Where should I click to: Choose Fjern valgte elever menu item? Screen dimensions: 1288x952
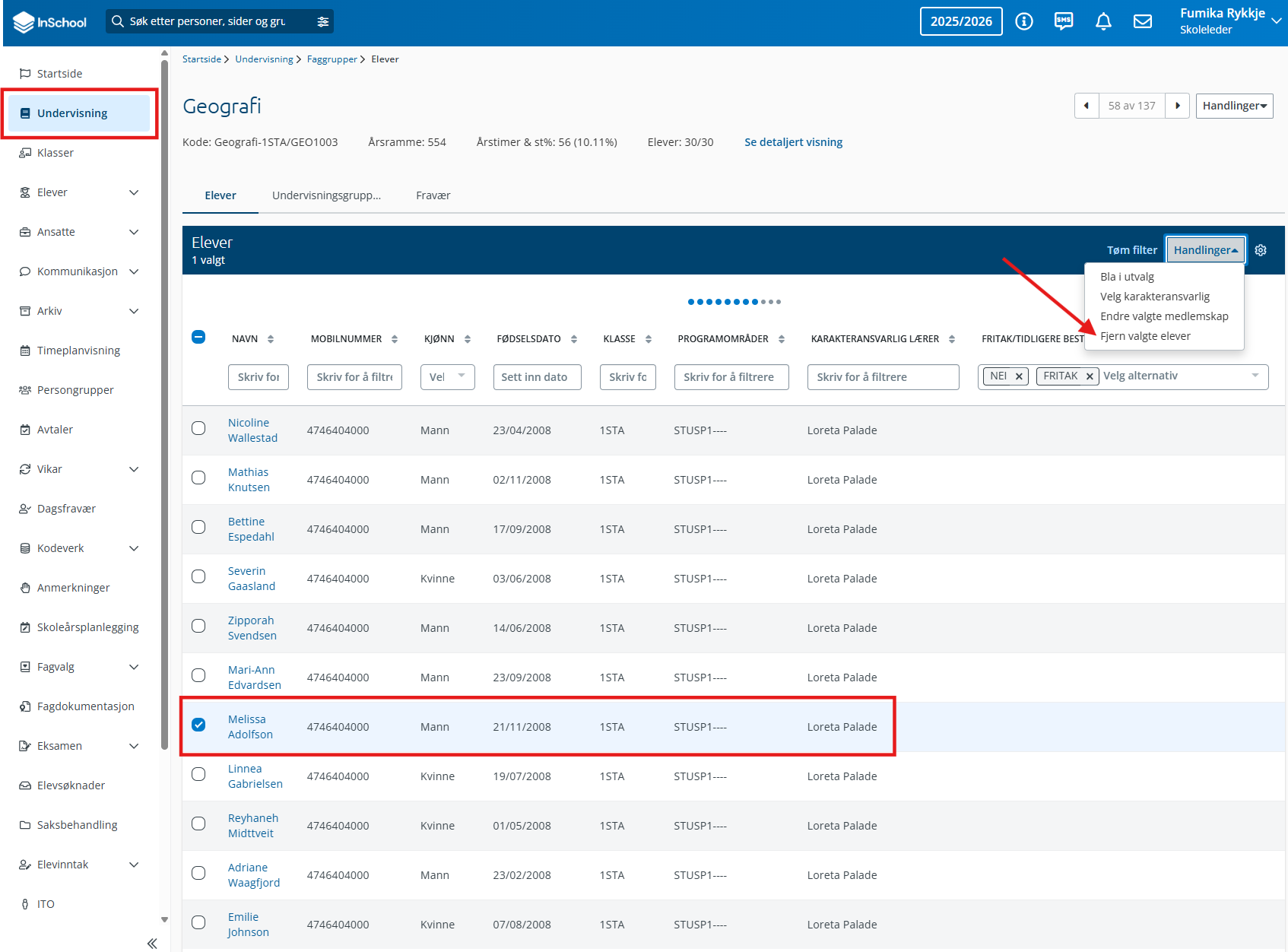tap(1145, 336)
